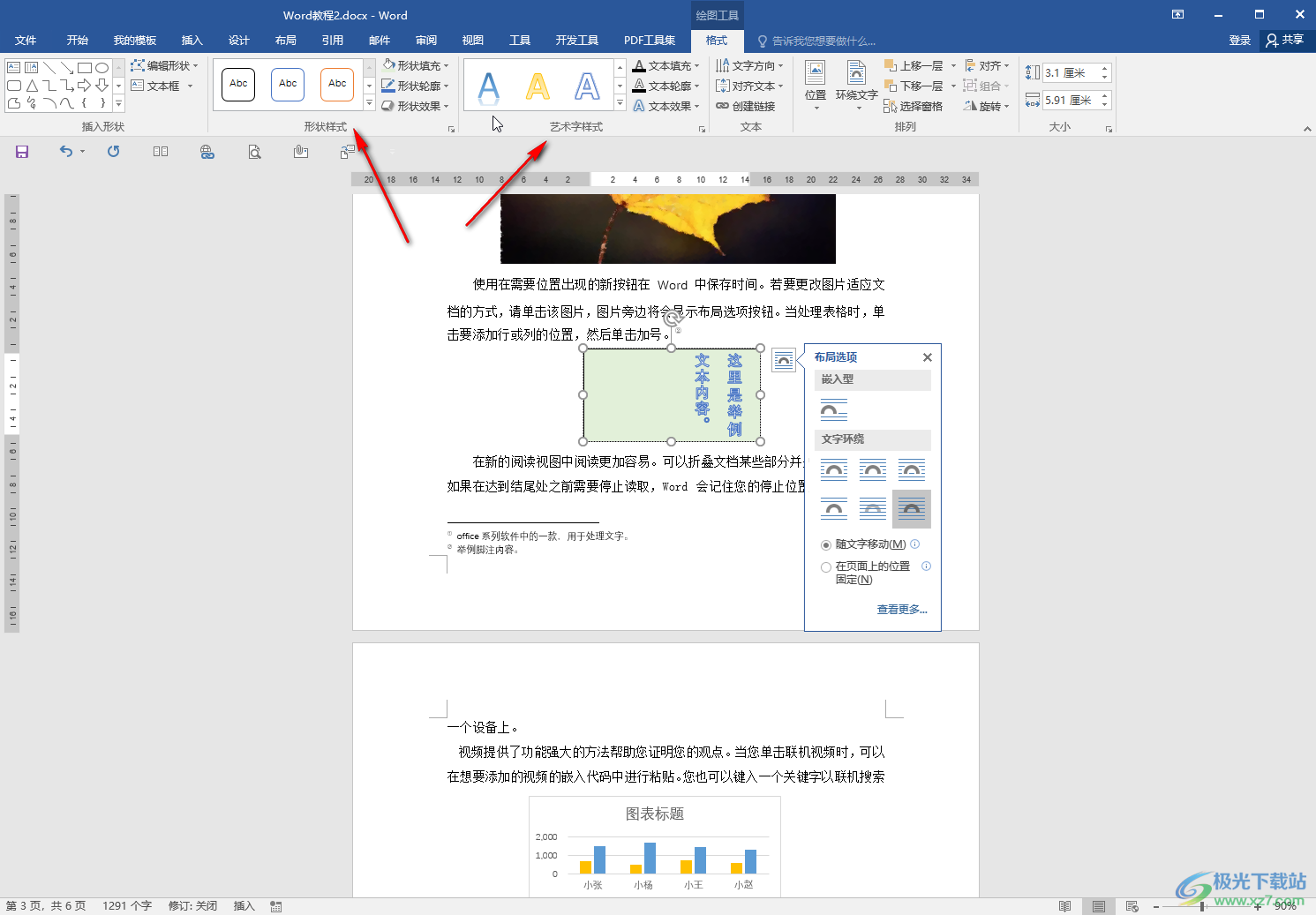Switch to the 开始 ribbon tab

point(78,41)
